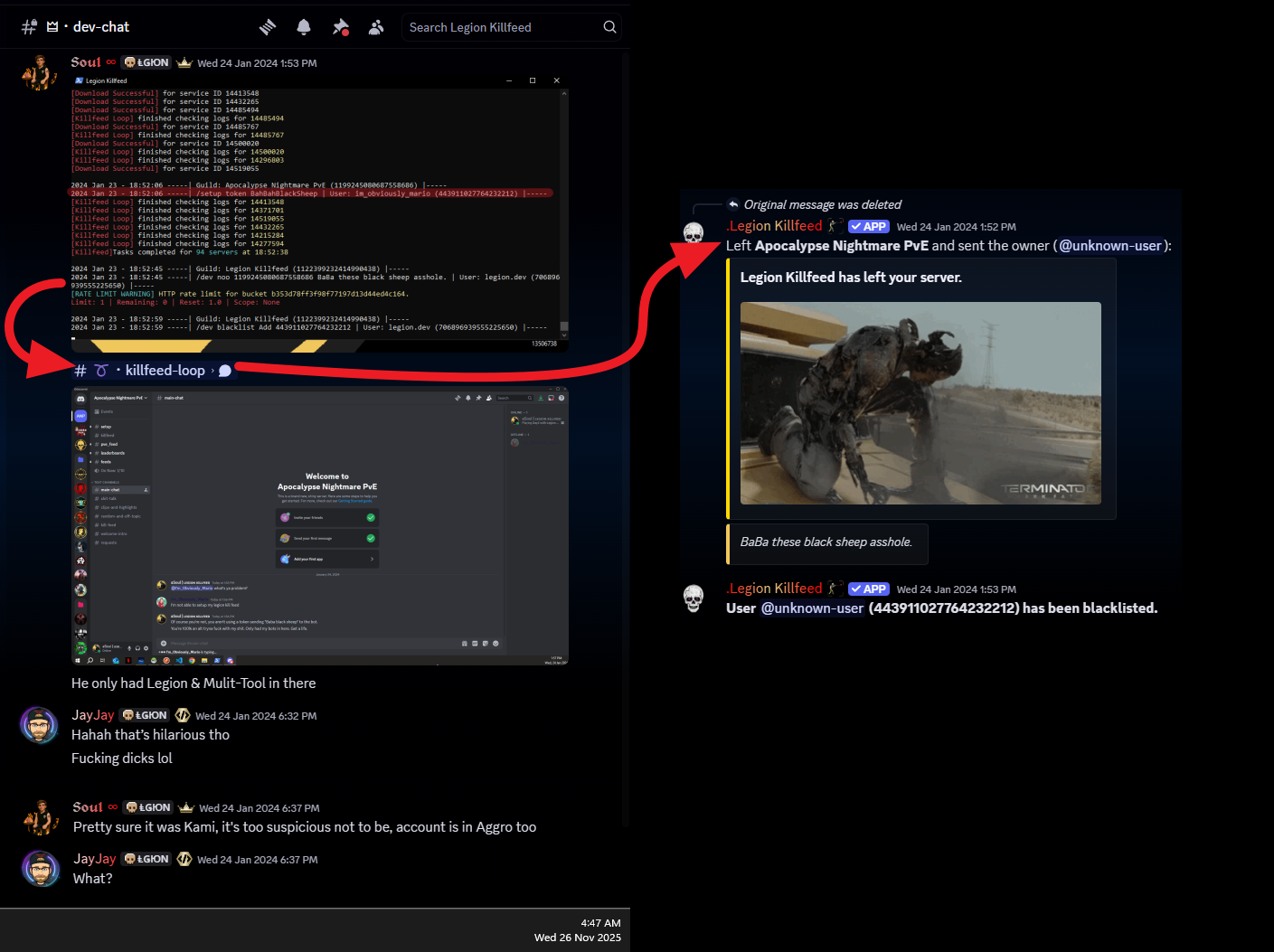Open the Terminator GIF in the embed
Screen dimensions: 1274x952
click(920, 403)
